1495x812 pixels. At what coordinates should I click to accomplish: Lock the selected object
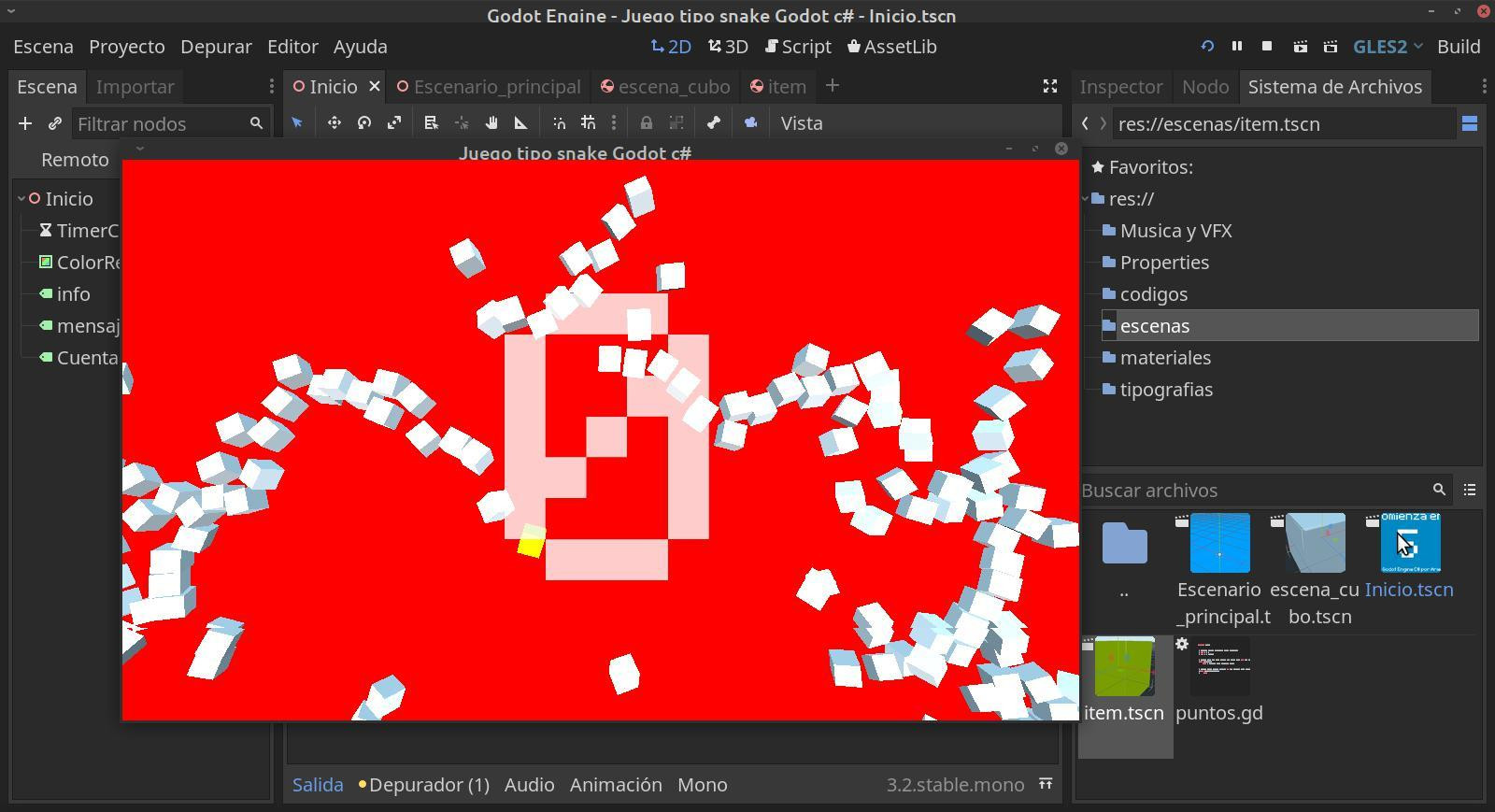click(x=646, y=123)
